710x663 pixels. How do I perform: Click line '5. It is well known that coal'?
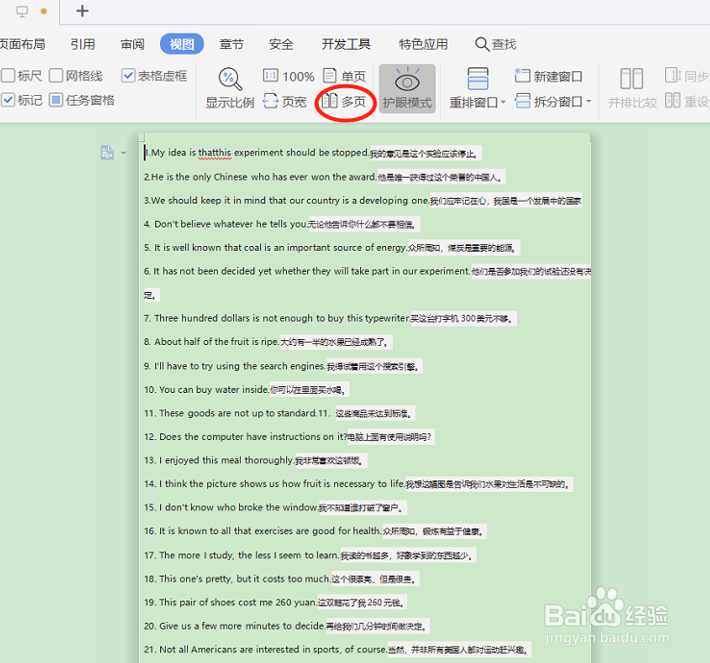pyautogui.click(x=330, y=248)
